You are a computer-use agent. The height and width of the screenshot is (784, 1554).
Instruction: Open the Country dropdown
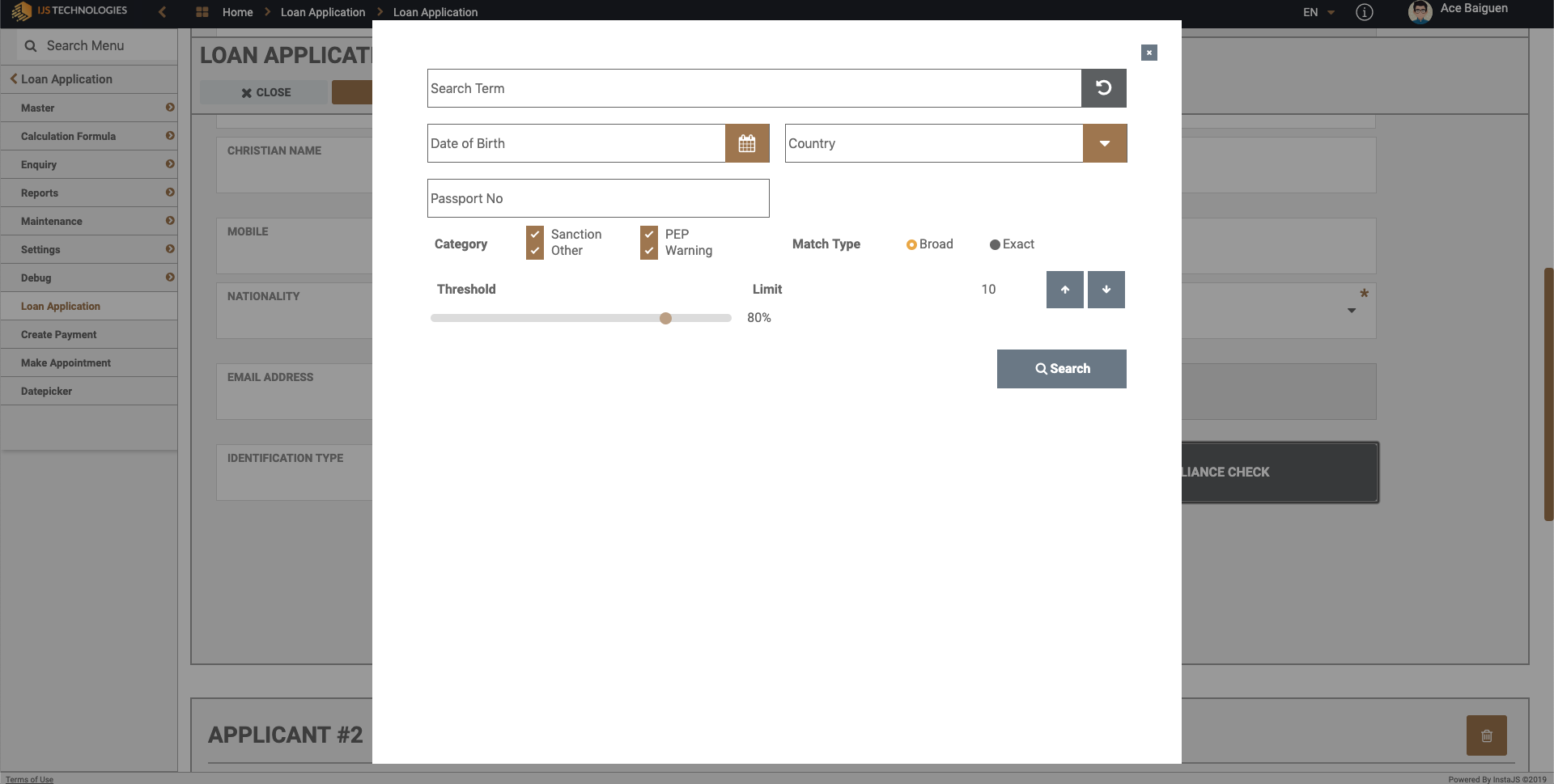[x=1104, y=143]
